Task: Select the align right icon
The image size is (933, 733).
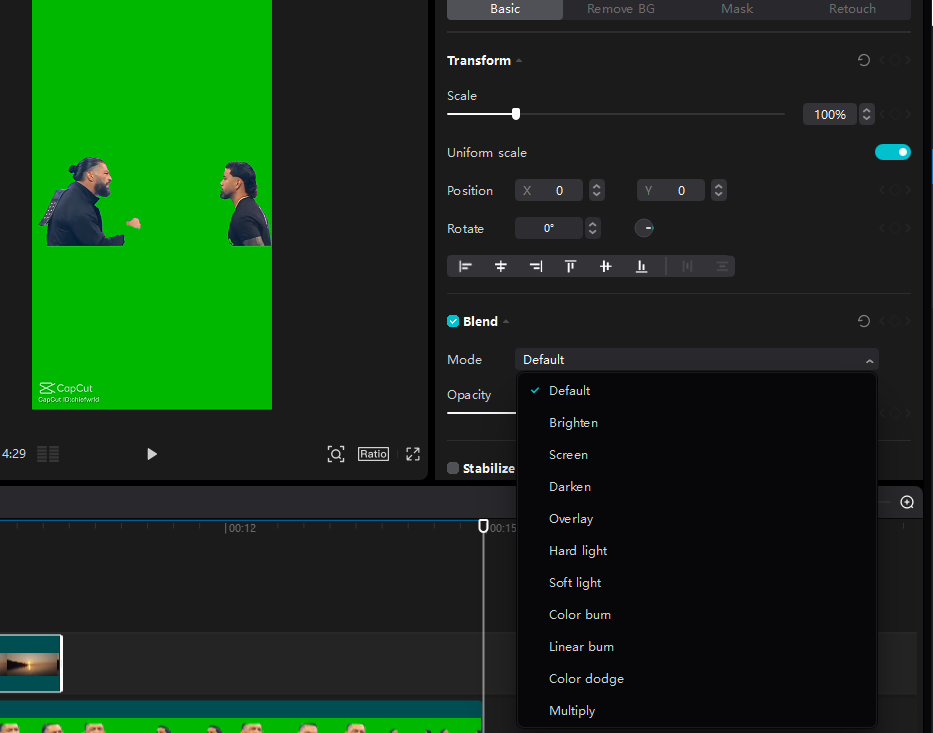Action: point(536,266)
